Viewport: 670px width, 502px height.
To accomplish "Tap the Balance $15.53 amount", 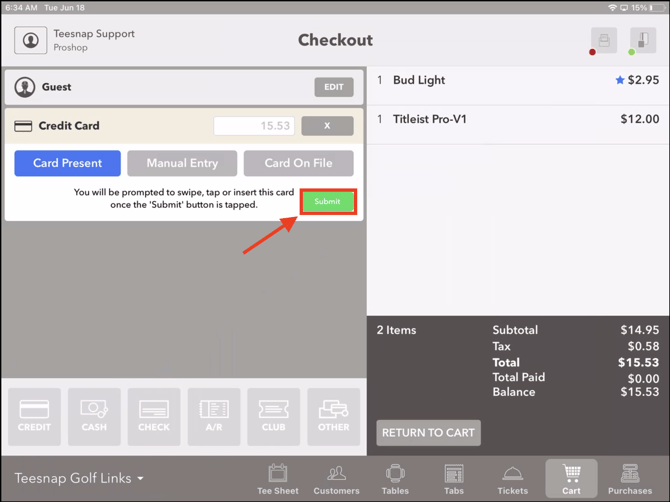I will pyautogui.click(x=640, y=392).
